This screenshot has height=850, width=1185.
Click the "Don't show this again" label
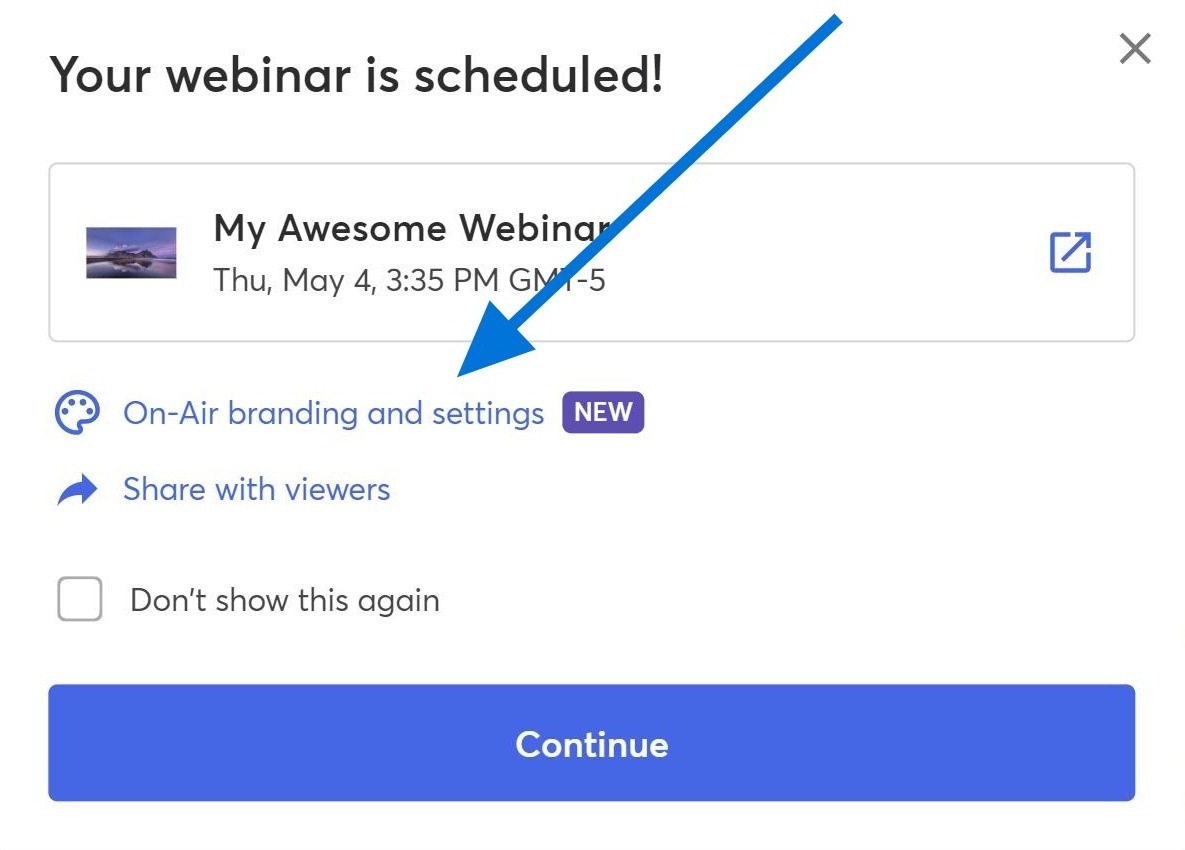285,601
